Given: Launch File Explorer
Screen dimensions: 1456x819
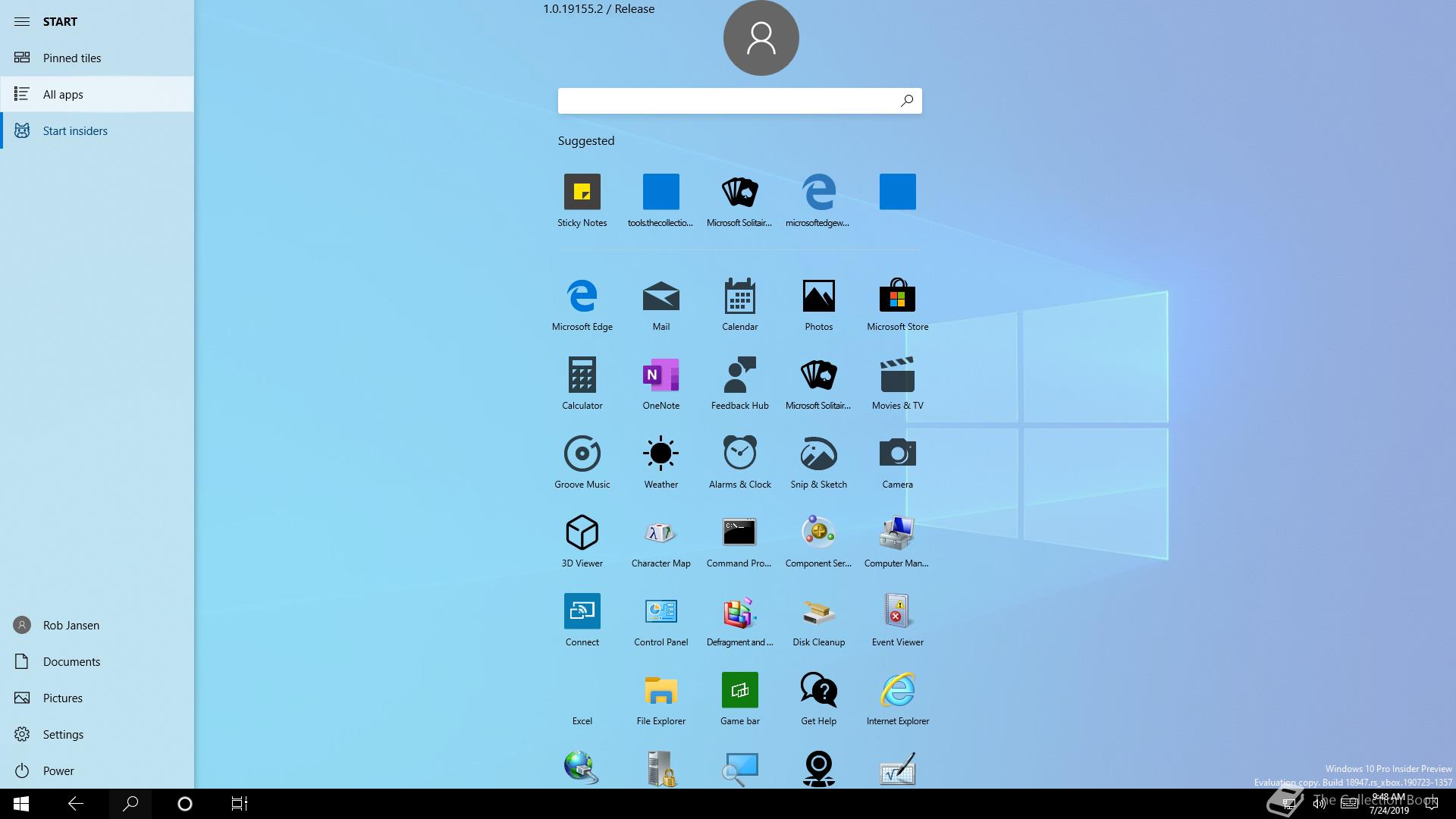Looking at the screenshot, I should pos(661,698).
